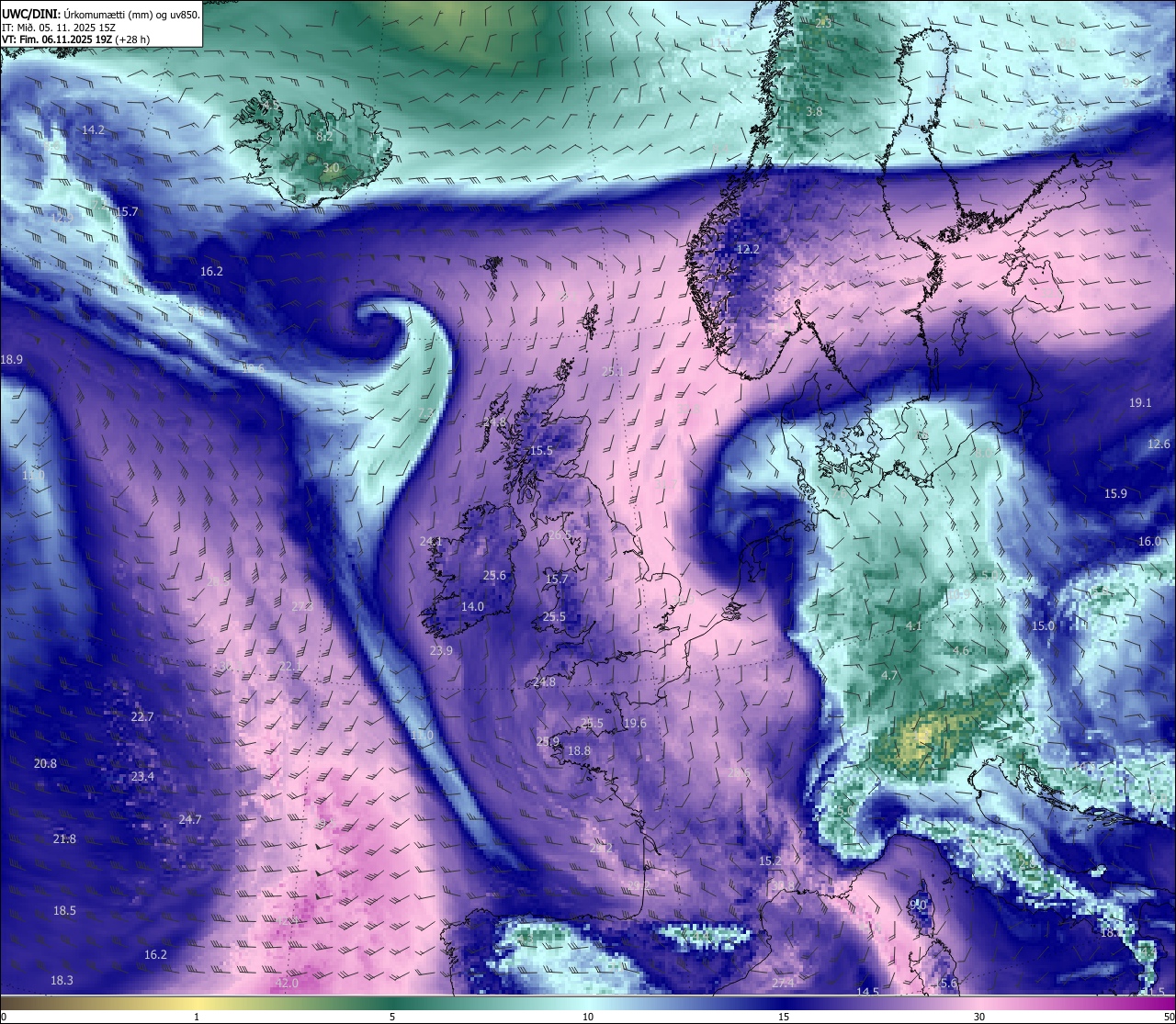Click the value '14.0' over Ireland

(x=472, y=606)
